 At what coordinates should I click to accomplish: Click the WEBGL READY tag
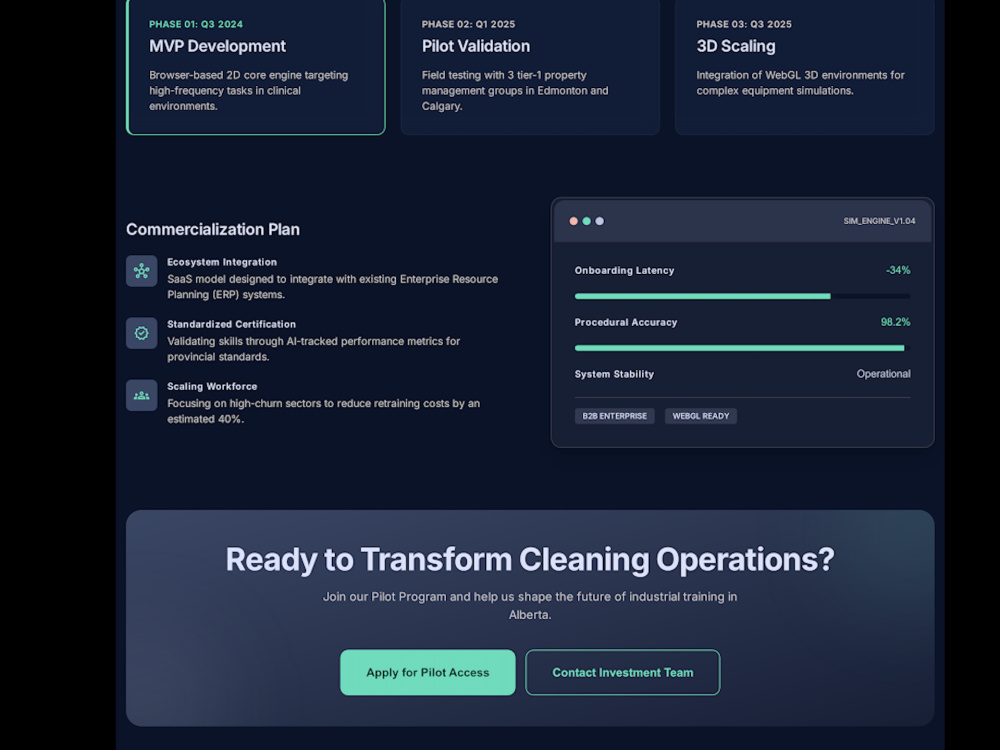pos(701,416)
